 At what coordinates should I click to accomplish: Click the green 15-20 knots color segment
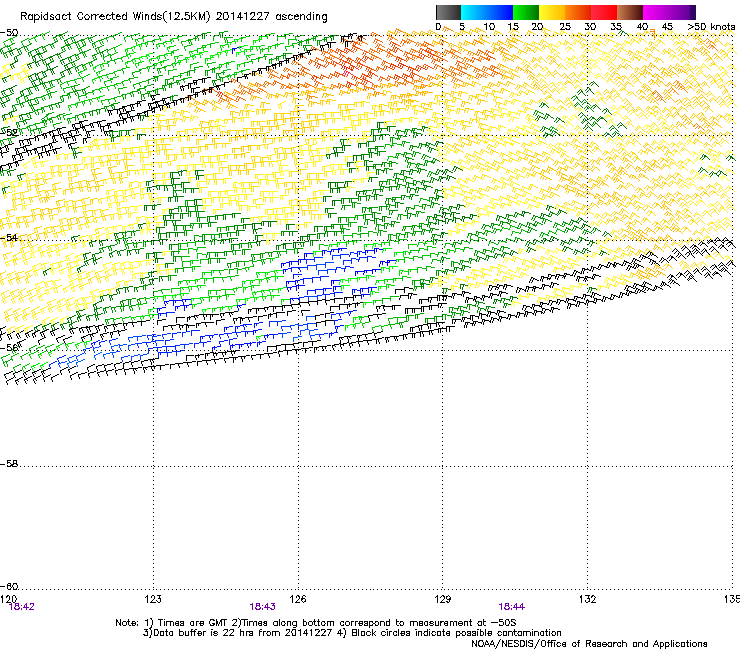click(x=526, y=12)
